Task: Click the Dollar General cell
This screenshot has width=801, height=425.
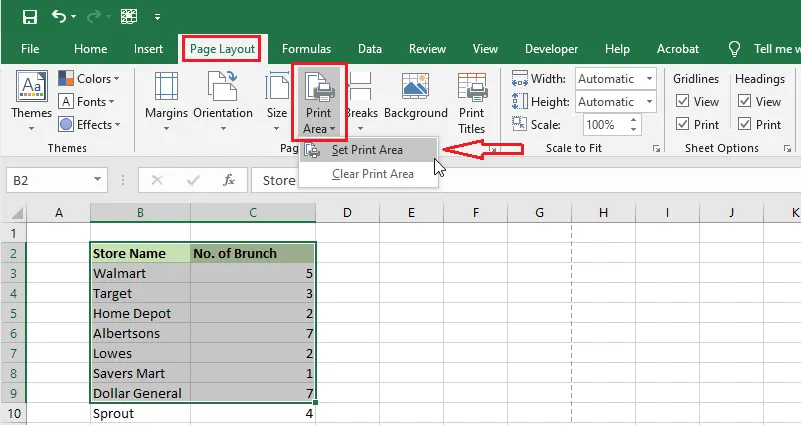Action: (140, 393)
